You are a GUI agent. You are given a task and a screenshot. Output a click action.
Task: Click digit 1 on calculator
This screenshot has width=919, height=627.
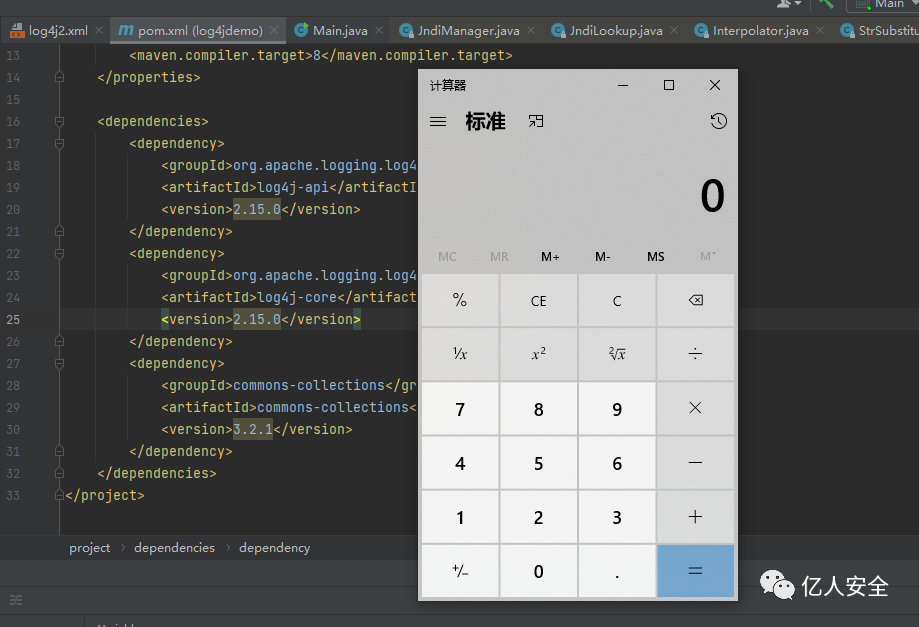460,517
